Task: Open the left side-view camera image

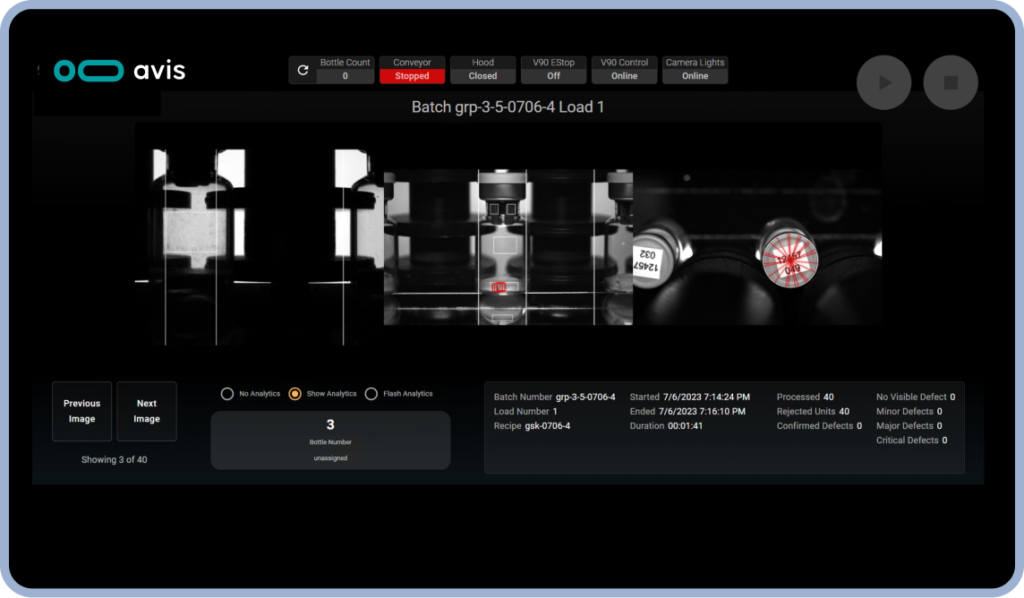Action: [258, 235]
